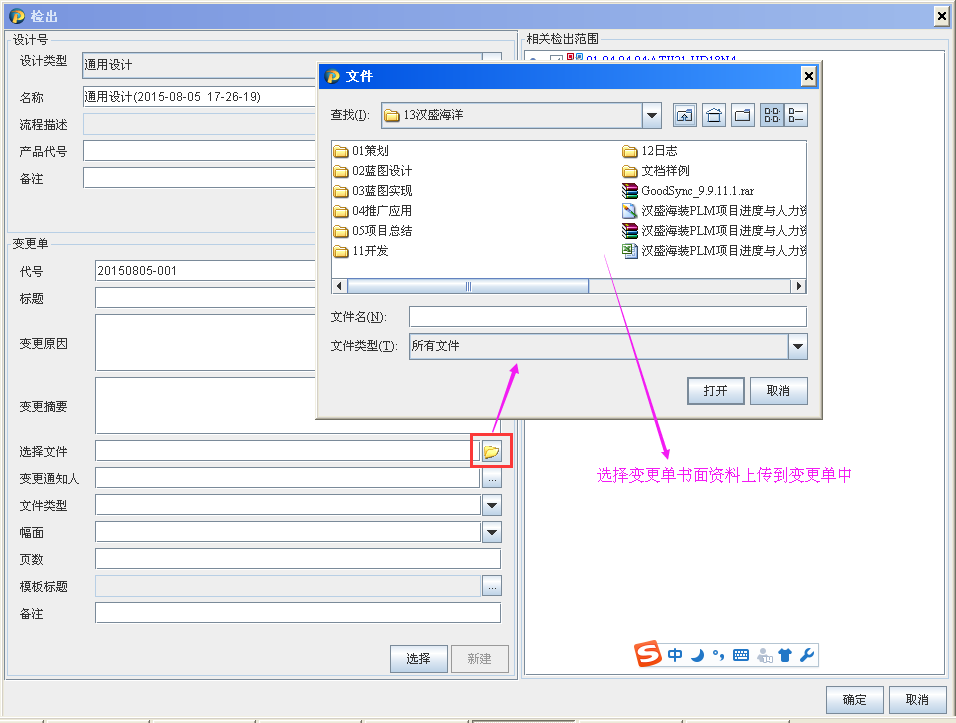Open the 文档样例 folder
This screenshot has width=956, height=723.
[656, 171]
